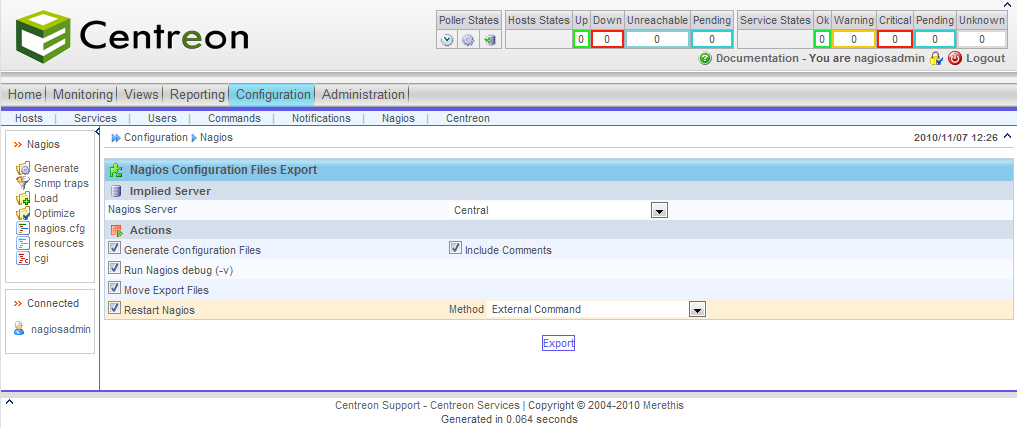Click the breadcrumb double-arrow icon
The width and height of the screenshot is (1017, 428).
pyautogui.click(x=116, y=138)
